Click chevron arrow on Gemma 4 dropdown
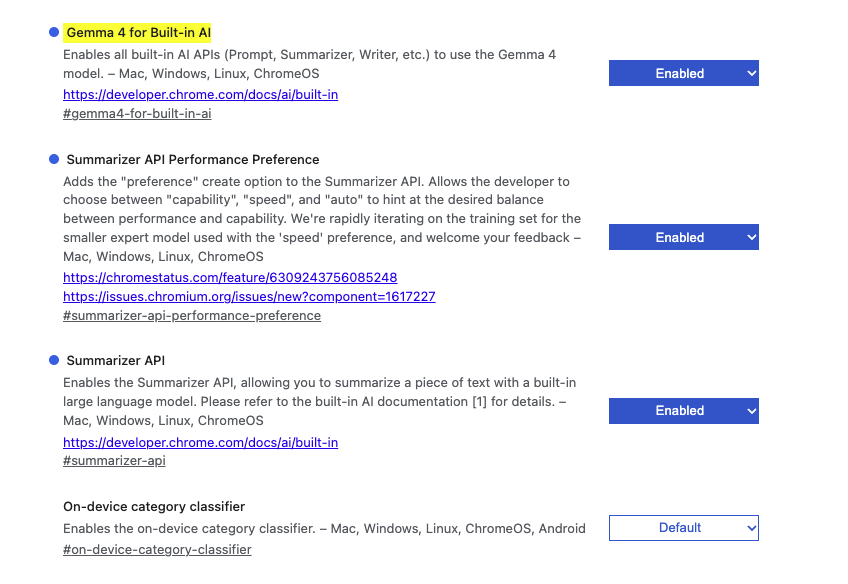The width and height of the screenshot is (848, 584). pos(751,73)
